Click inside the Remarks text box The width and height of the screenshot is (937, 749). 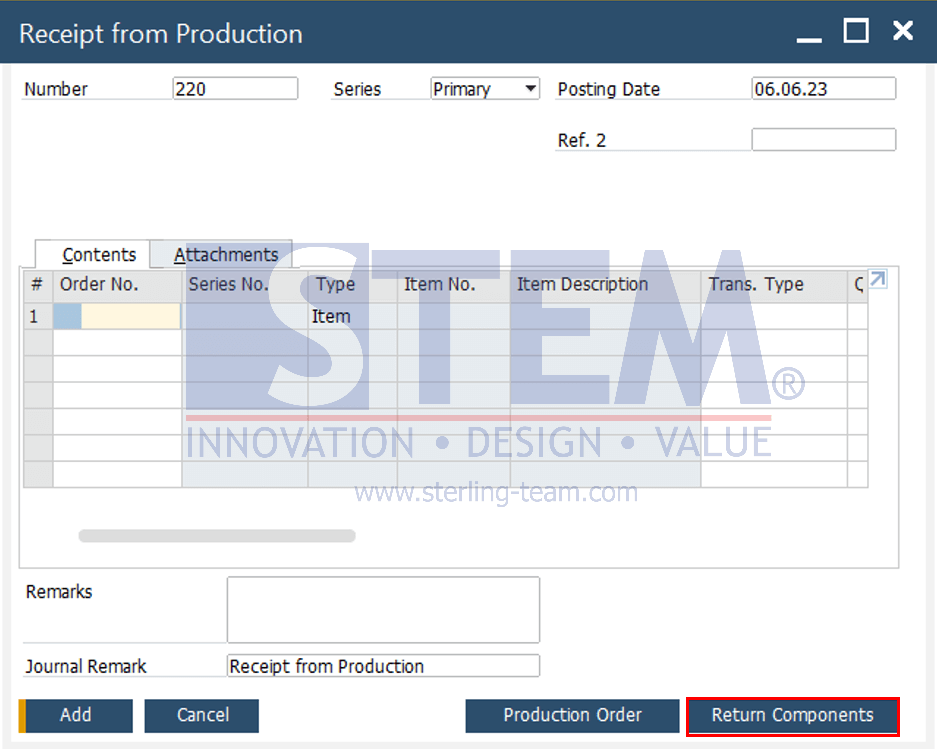383,610
